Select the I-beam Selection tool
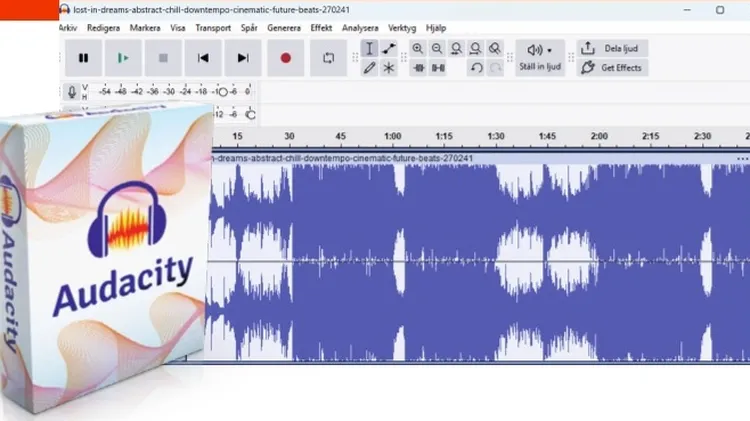750x421 pixels. tap(369, 48)
